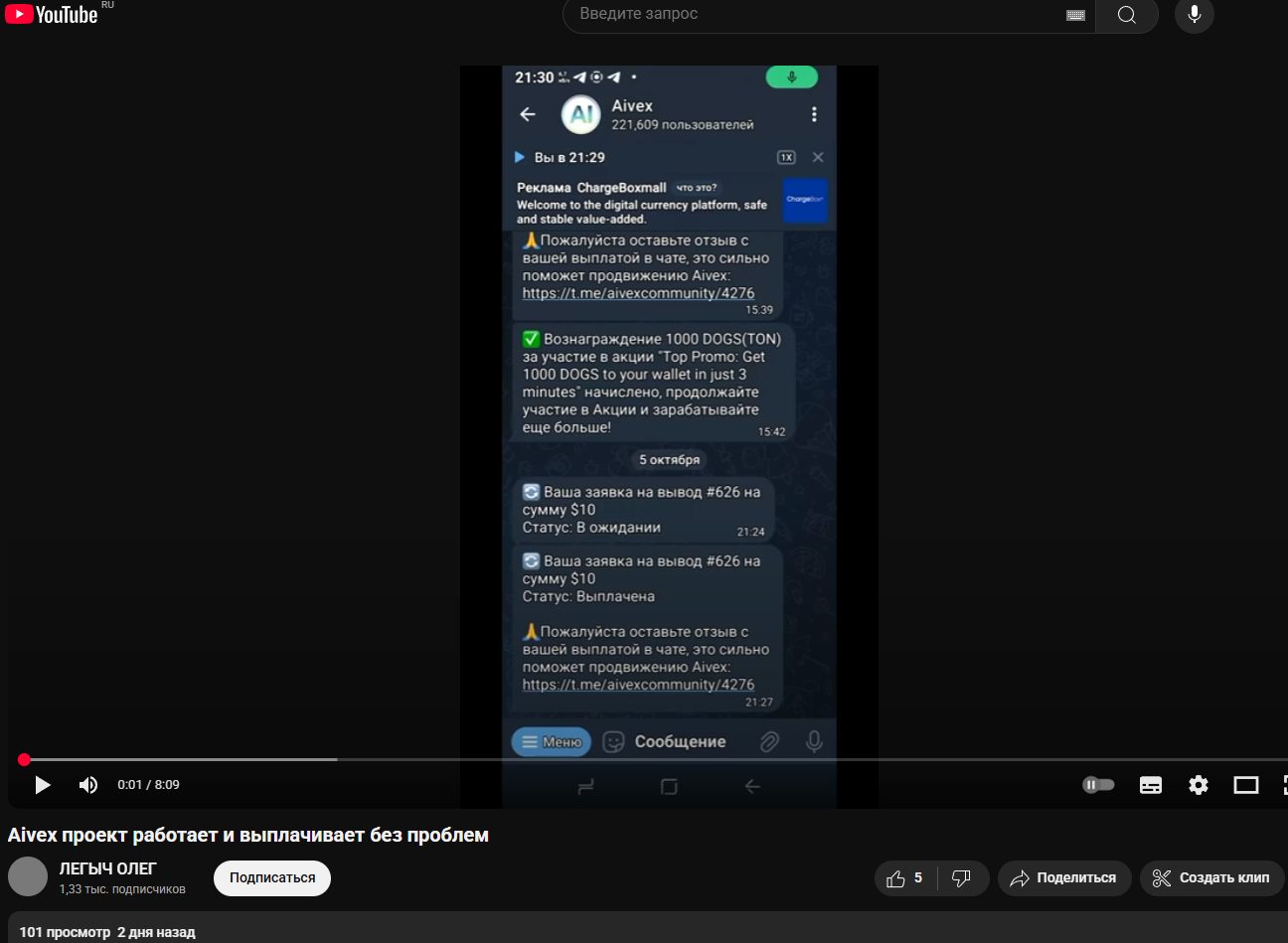Click the '221,609 пользователей' member count

click(x=683, y=125)
